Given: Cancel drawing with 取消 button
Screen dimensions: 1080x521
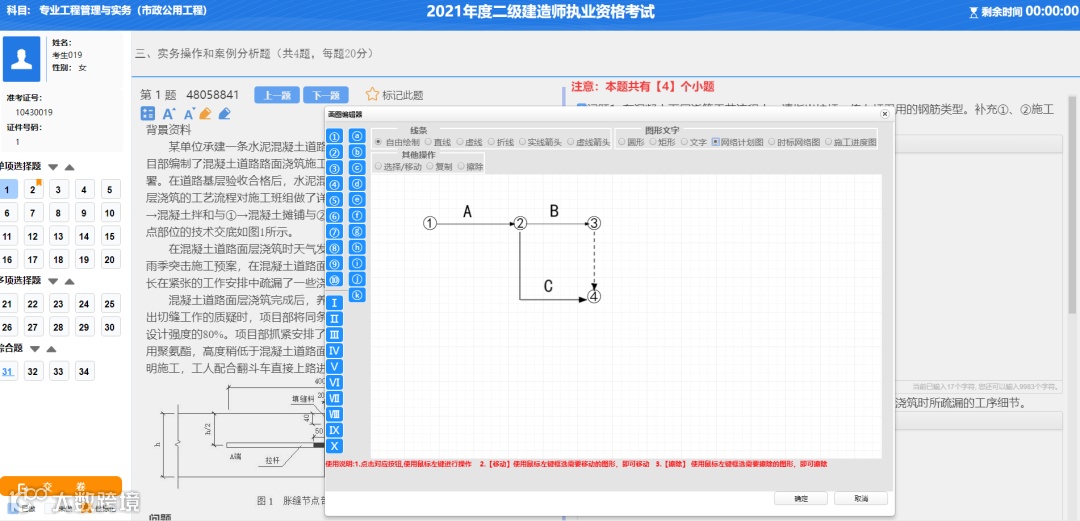Looking at the screenshot, I should [861, 498].
